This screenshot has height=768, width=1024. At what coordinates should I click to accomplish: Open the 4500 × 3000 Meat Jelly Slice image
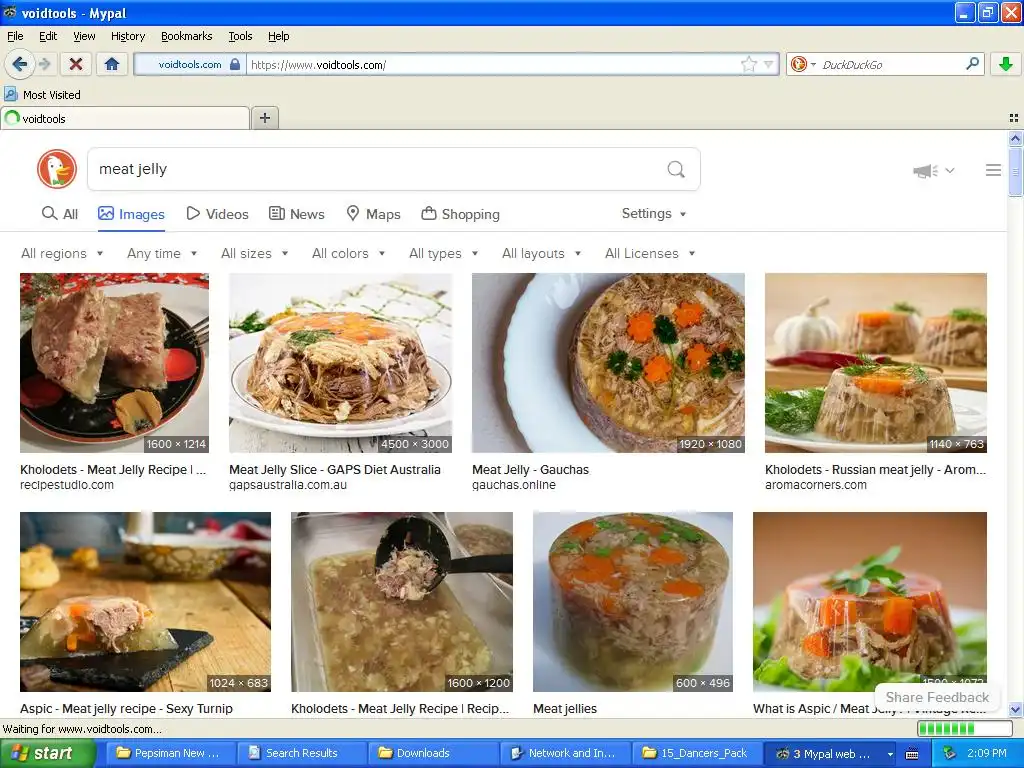click(340, 362)
